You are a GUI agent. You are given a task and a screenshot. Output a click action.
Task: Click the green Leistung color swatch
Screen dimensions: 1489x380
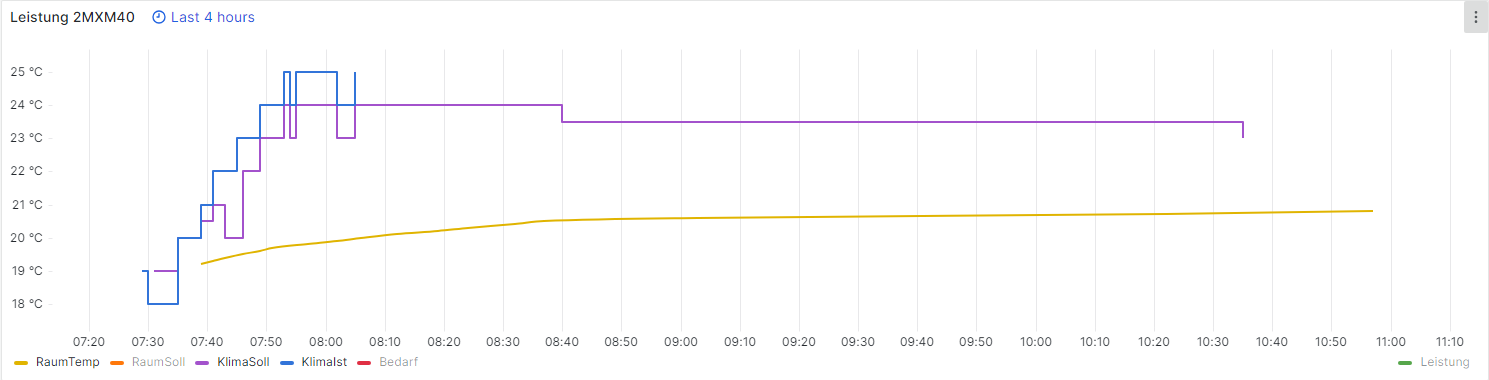1406,362
